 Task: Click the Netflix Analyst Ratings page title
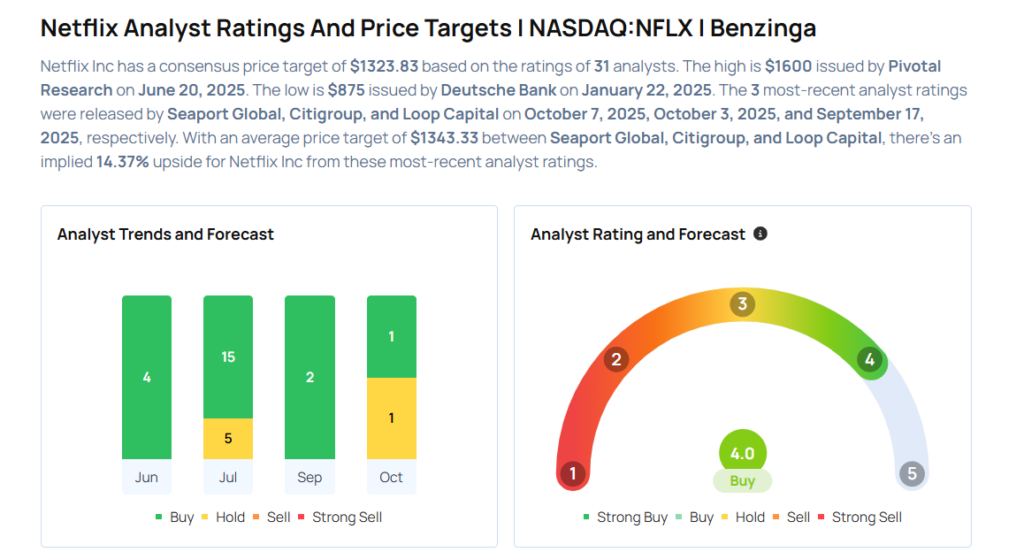click(427, 28)
